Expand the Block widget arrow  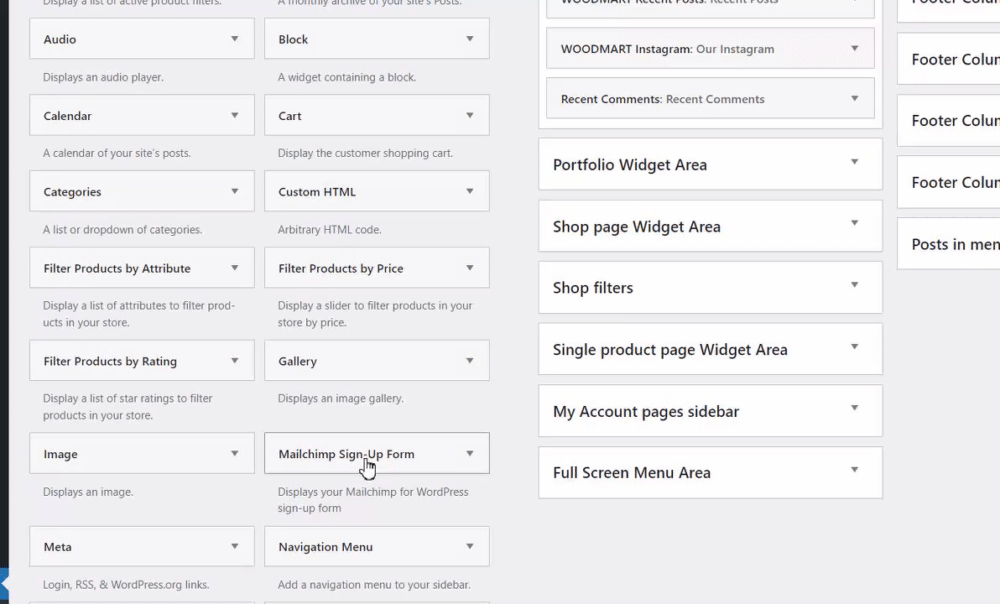pyautogui.click(x=470, y=39)
